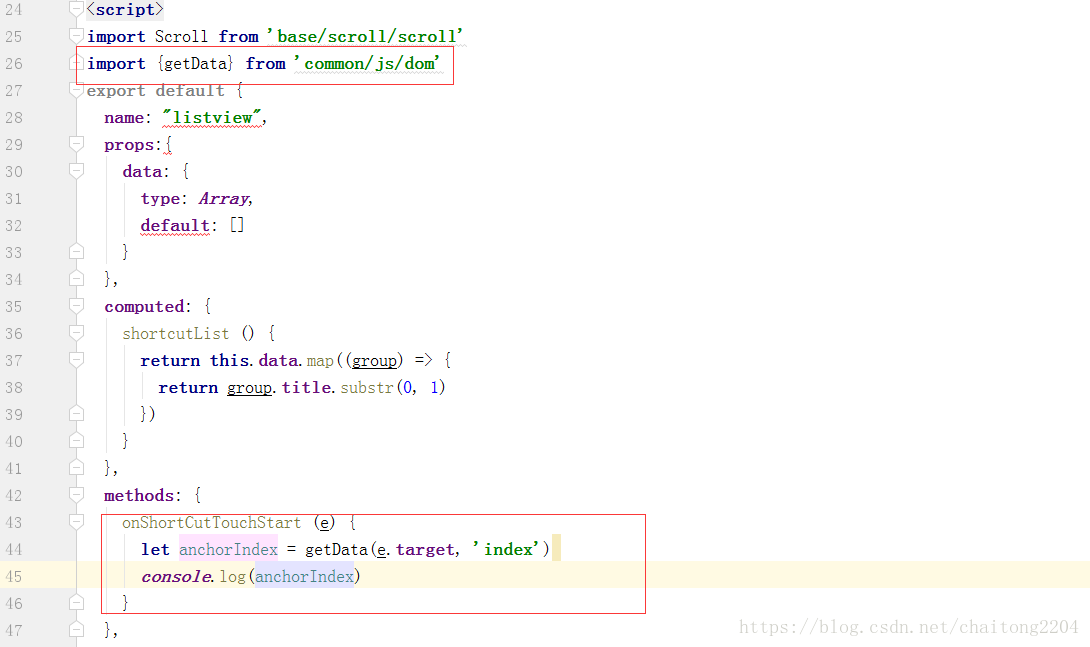This screenshot has width=1090, height=647.
Task: Collapse the props block fold marker on line 29
Action: coord(76,144)
